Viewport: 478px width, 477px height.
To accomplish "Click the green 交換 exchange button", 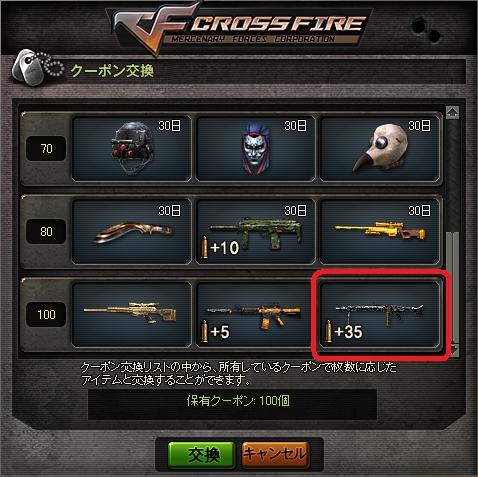I will coord(202,455).
